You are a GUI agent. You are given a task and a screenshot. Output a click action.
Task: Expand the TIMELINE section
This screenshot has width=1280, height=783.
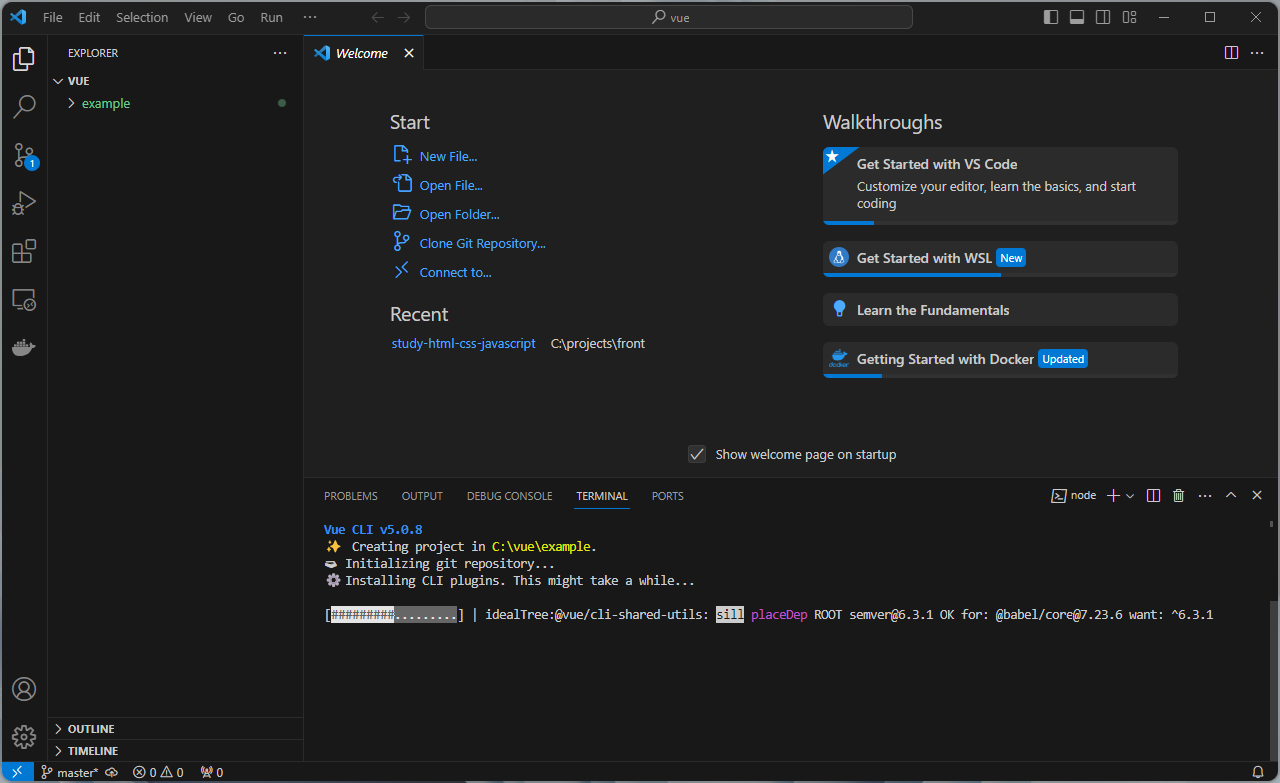click(175, 751)
